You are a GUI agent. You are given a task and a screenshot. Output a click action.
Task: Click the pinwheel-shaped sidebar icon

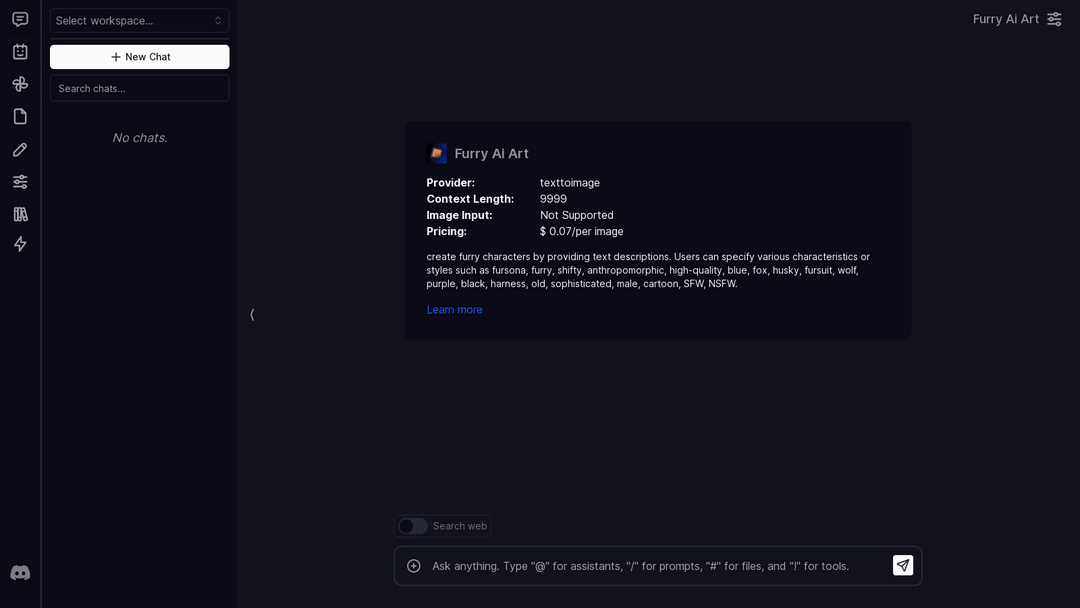[20, 84]
